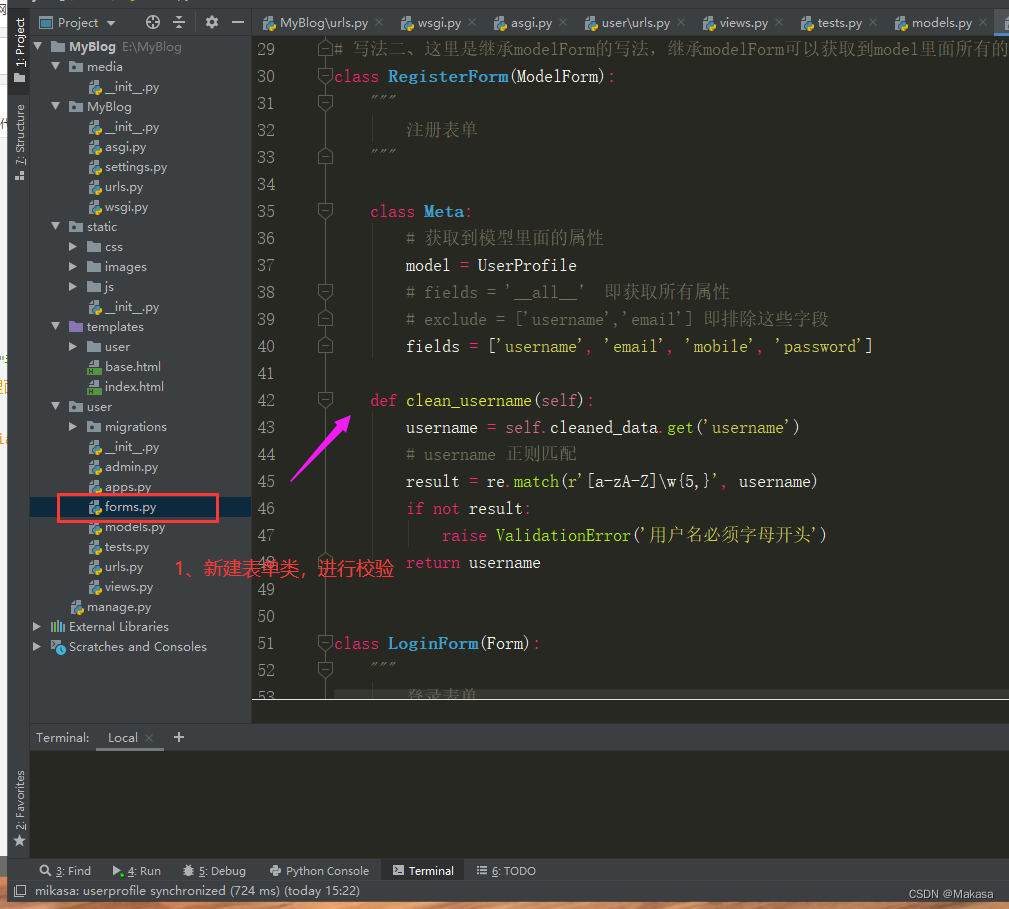Select manage.py file
Image resolution: width=1009 pixels, height=909 pixels.
coord(111,607)
